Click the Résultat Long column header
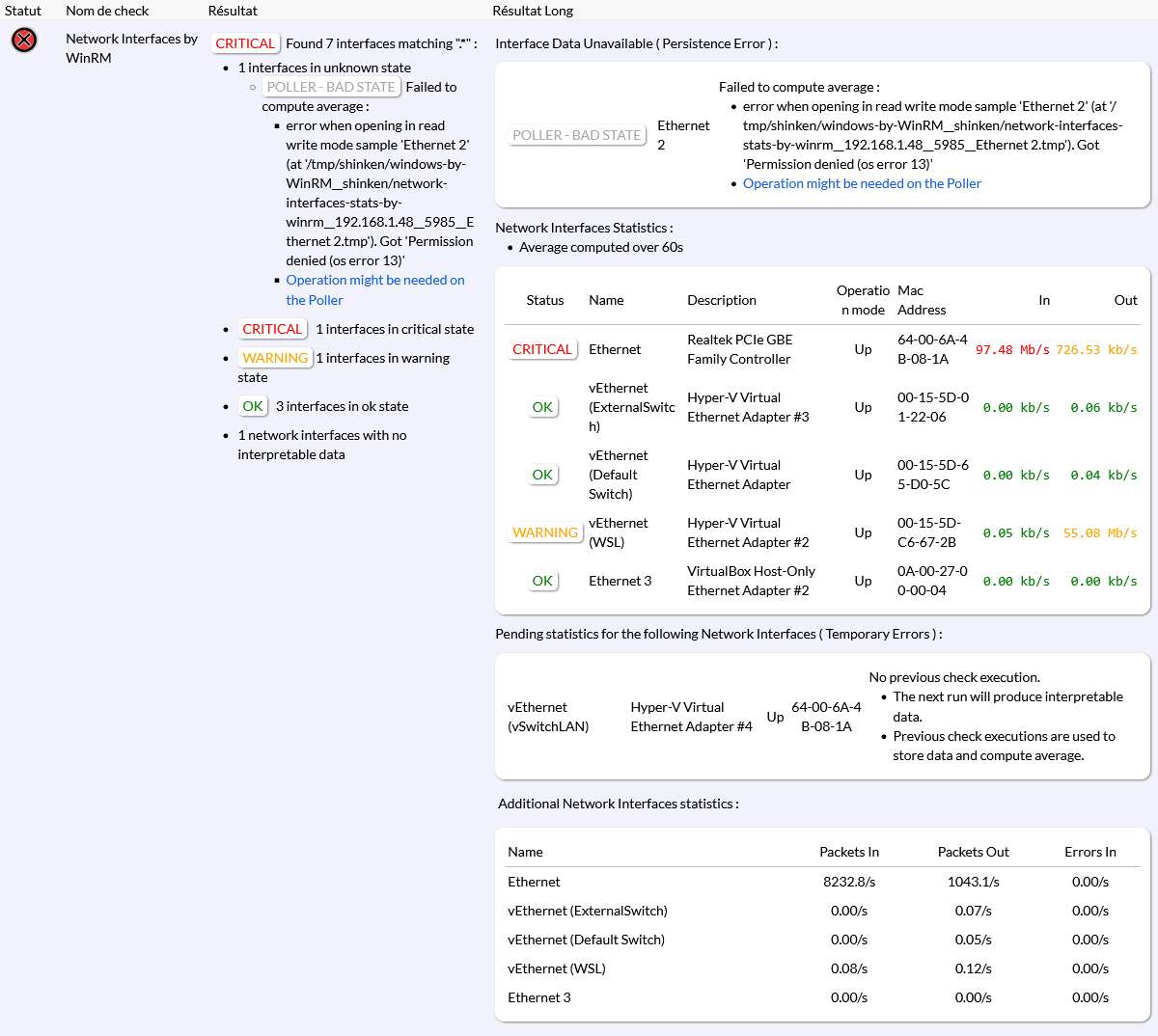 pos(533,11)
